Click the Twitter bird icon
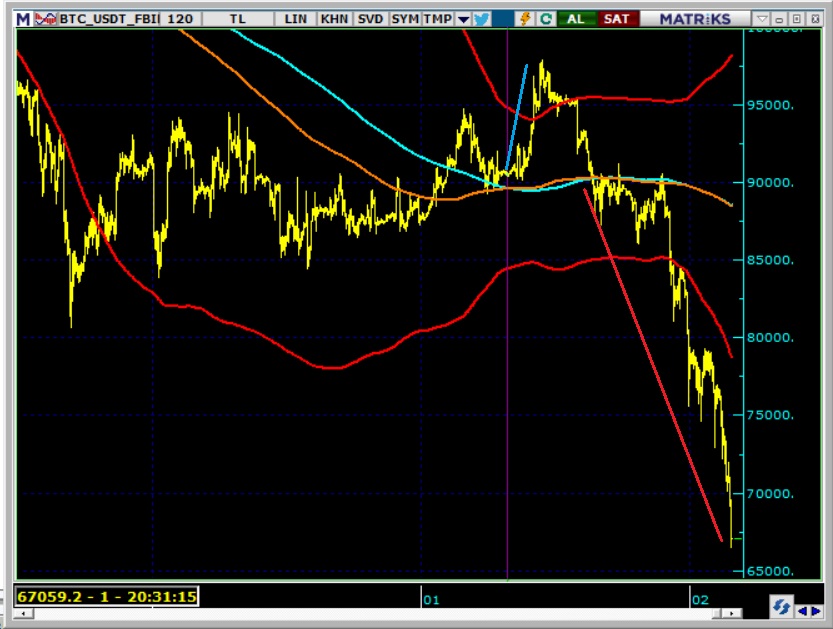 click(x=481, y=19)
